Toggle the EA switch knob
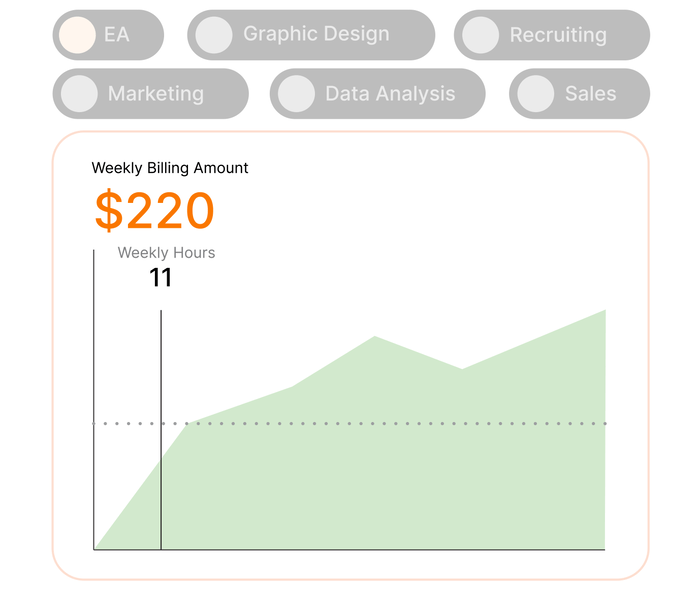This screenshot has height=590, width=700. [77, 35]
